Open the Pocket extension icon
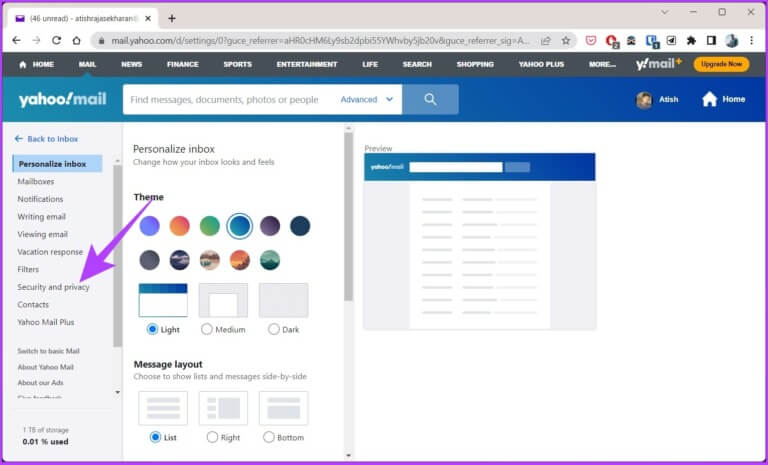Image resolution: width=768 pixels, height=465 pixels. pyautogui.click(x=591, y=41)
